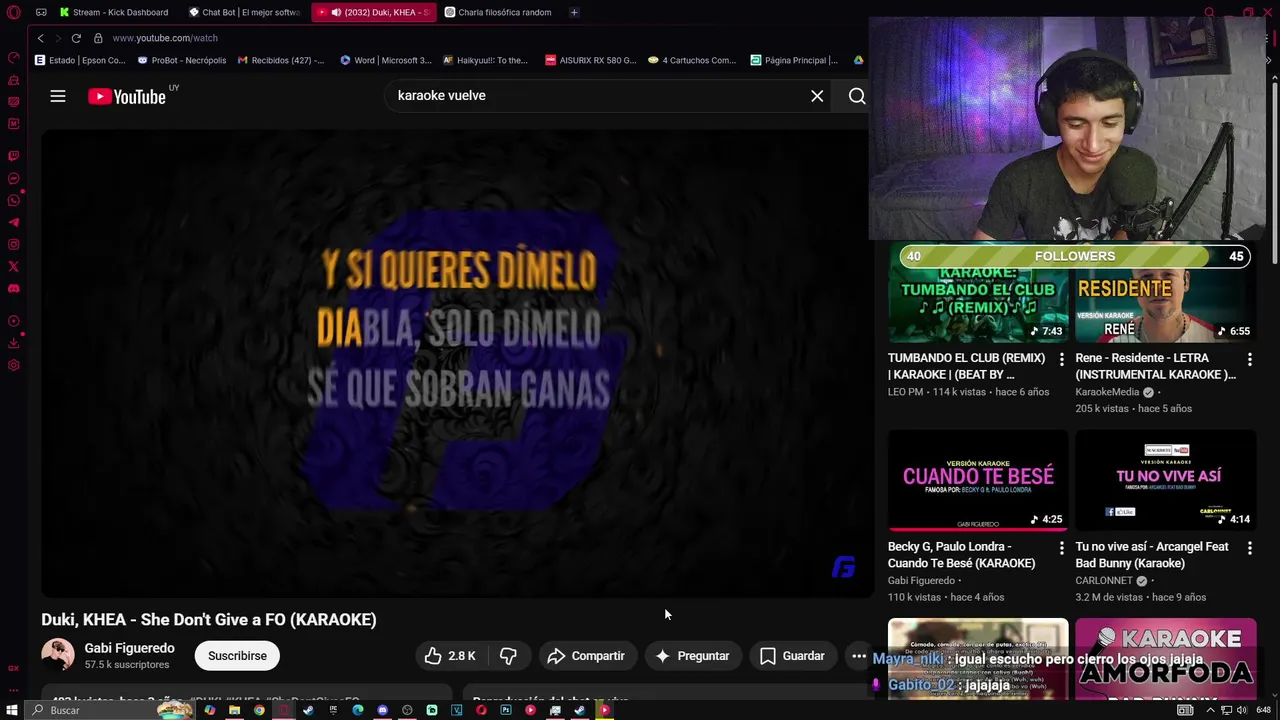Screen dimensions: 1280x720
Task: Open downloads in the Opera sidebar
Action: pyautogui.click(x=13, y=343)
